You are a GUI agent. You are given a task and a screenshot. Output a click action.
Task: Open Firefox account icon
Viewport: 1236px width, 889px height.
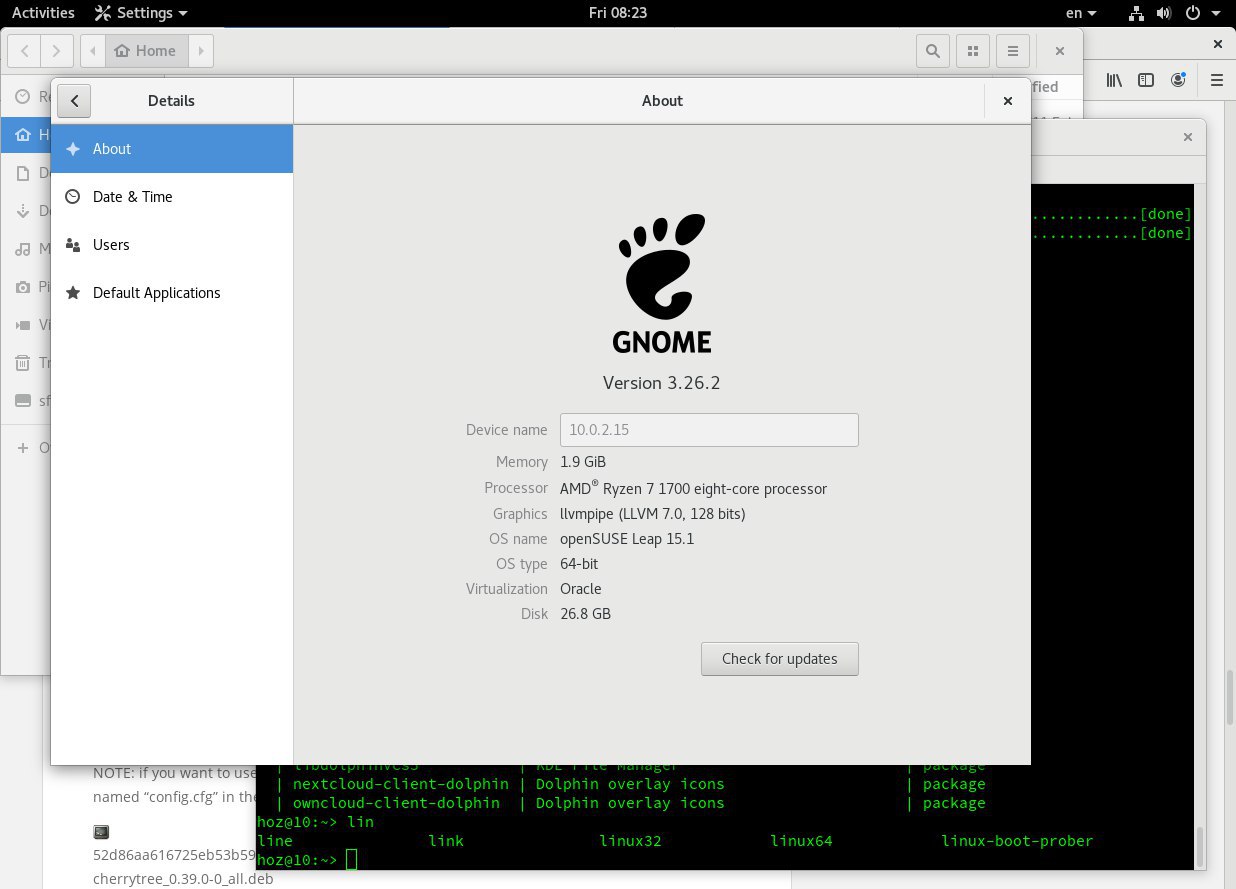coord(1180,80)
